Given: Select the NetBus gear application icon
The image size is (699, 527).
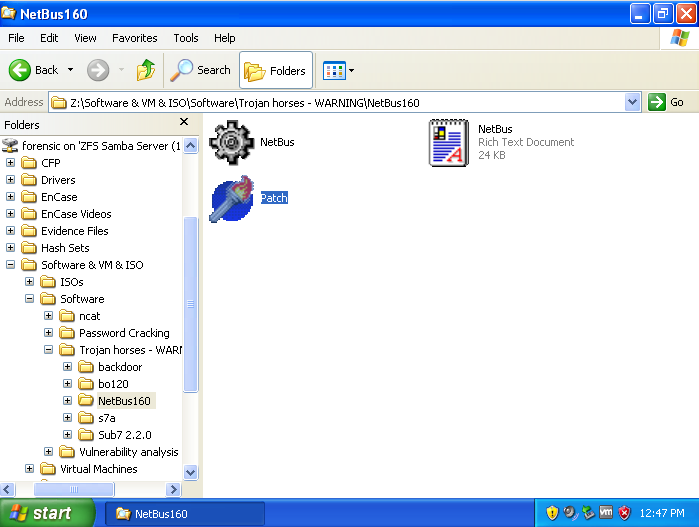Looking at the screenshot, I should [x=231, y=143].
